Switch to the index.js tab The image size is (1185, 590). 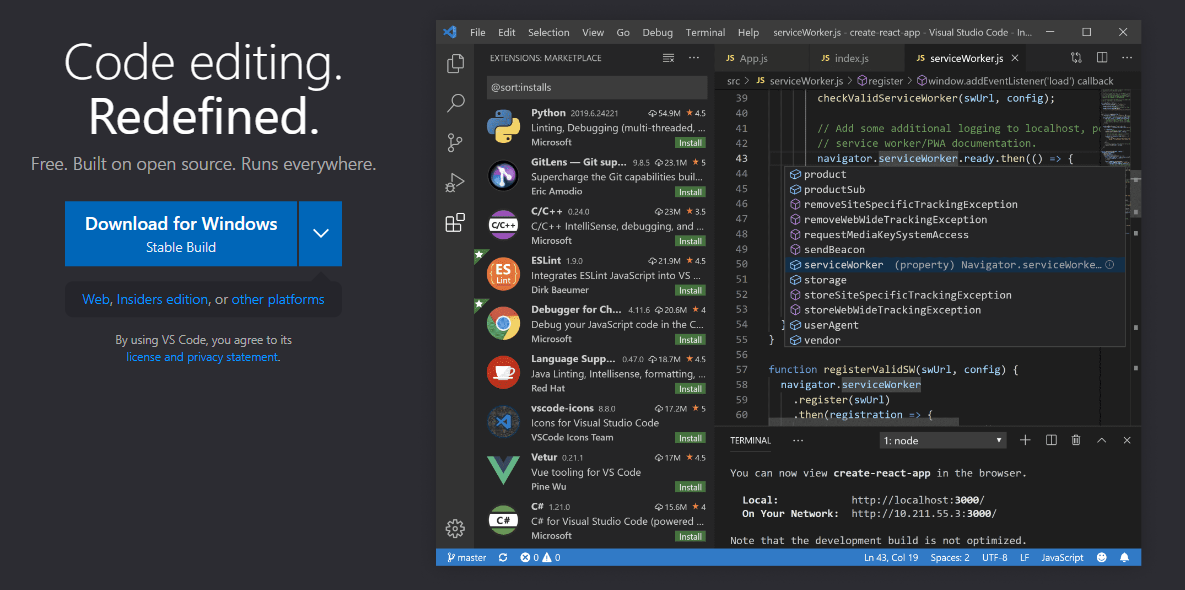(x=856, y=58)
